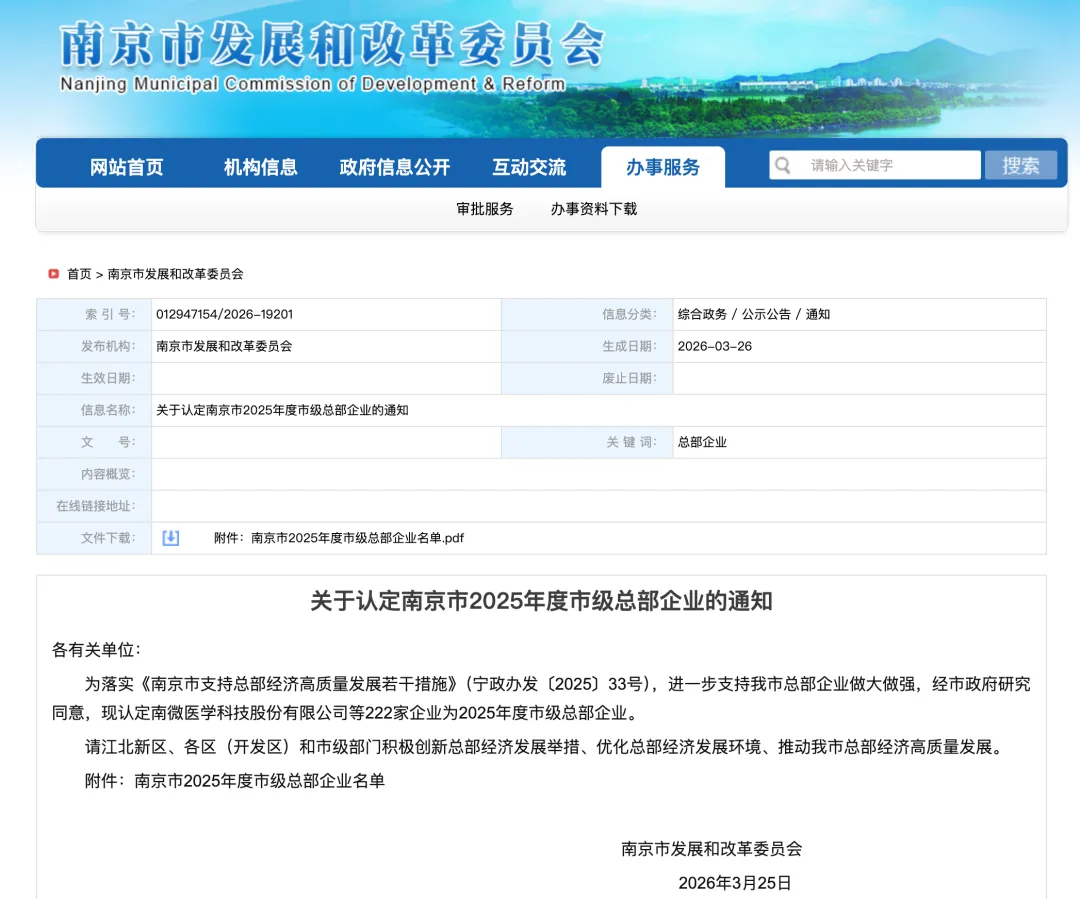Click the site title 南京市发展和改革委员会 banner
Screen dimensions: 1080x899
333,44
